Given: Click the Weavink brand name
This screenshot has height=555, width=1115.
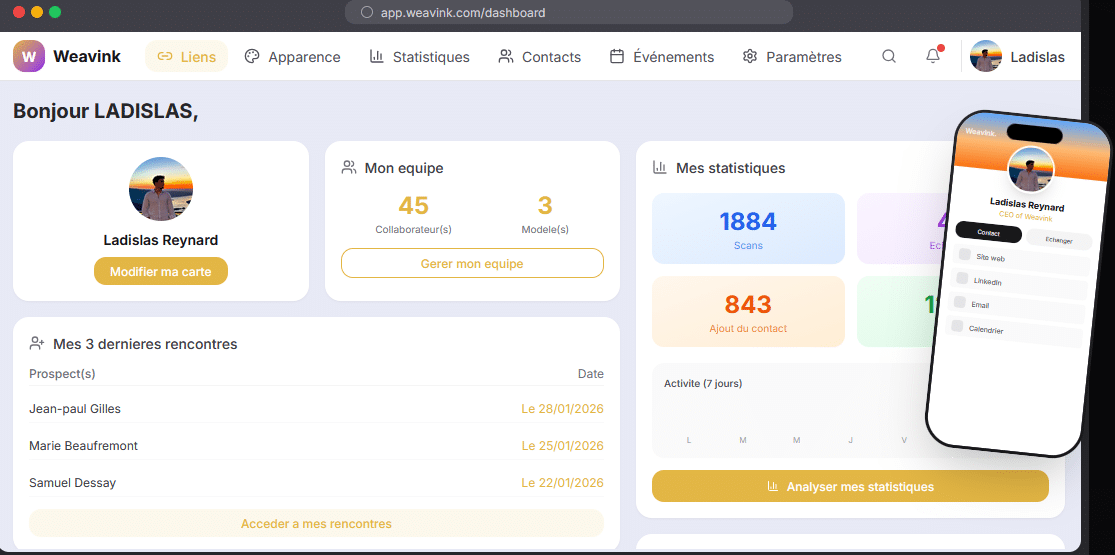Looking at the screenshot, I should (87, 56).
